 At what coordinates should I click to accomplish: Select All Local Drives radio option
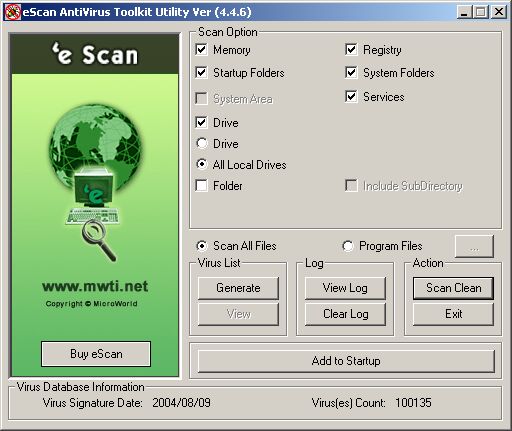202,164
